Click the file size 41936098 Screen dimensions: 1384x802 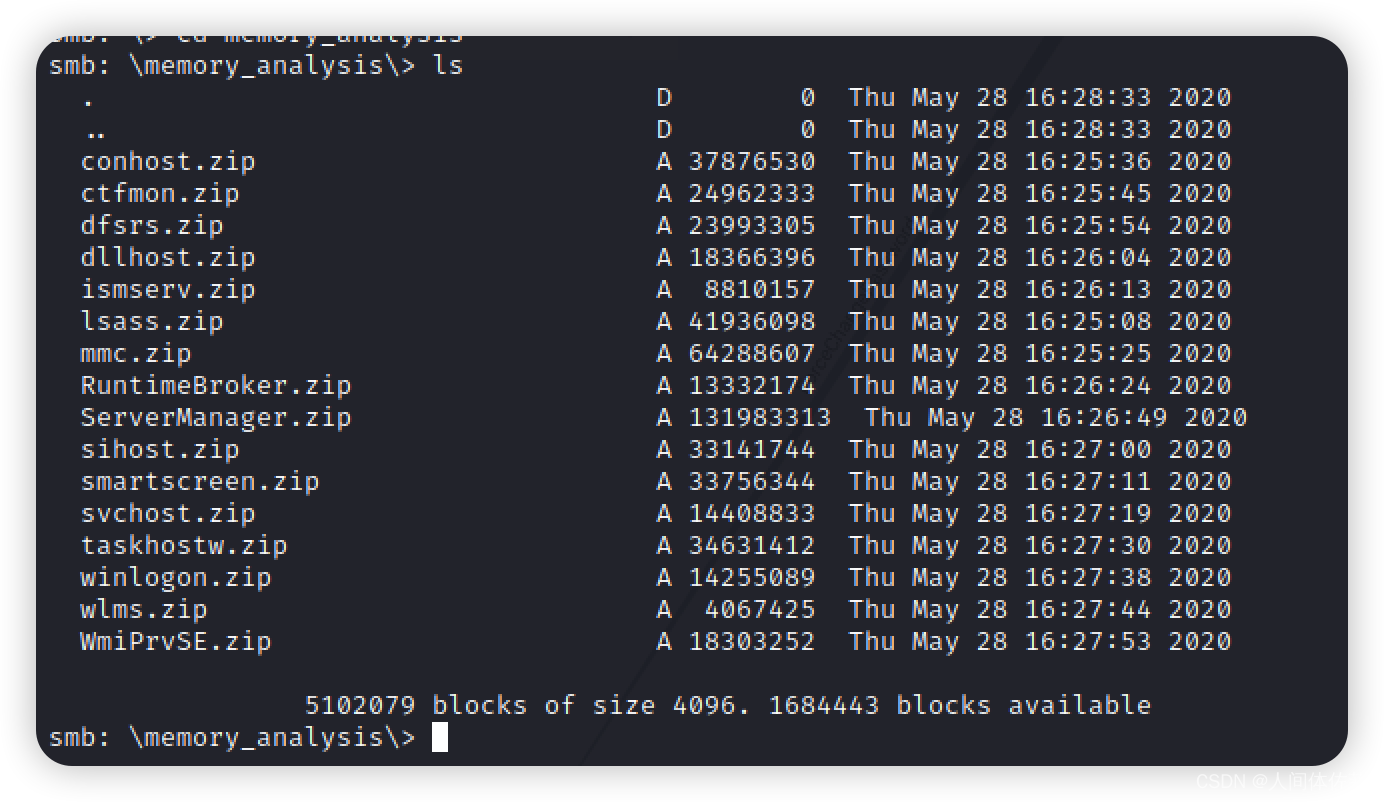[x=752, y=321]
